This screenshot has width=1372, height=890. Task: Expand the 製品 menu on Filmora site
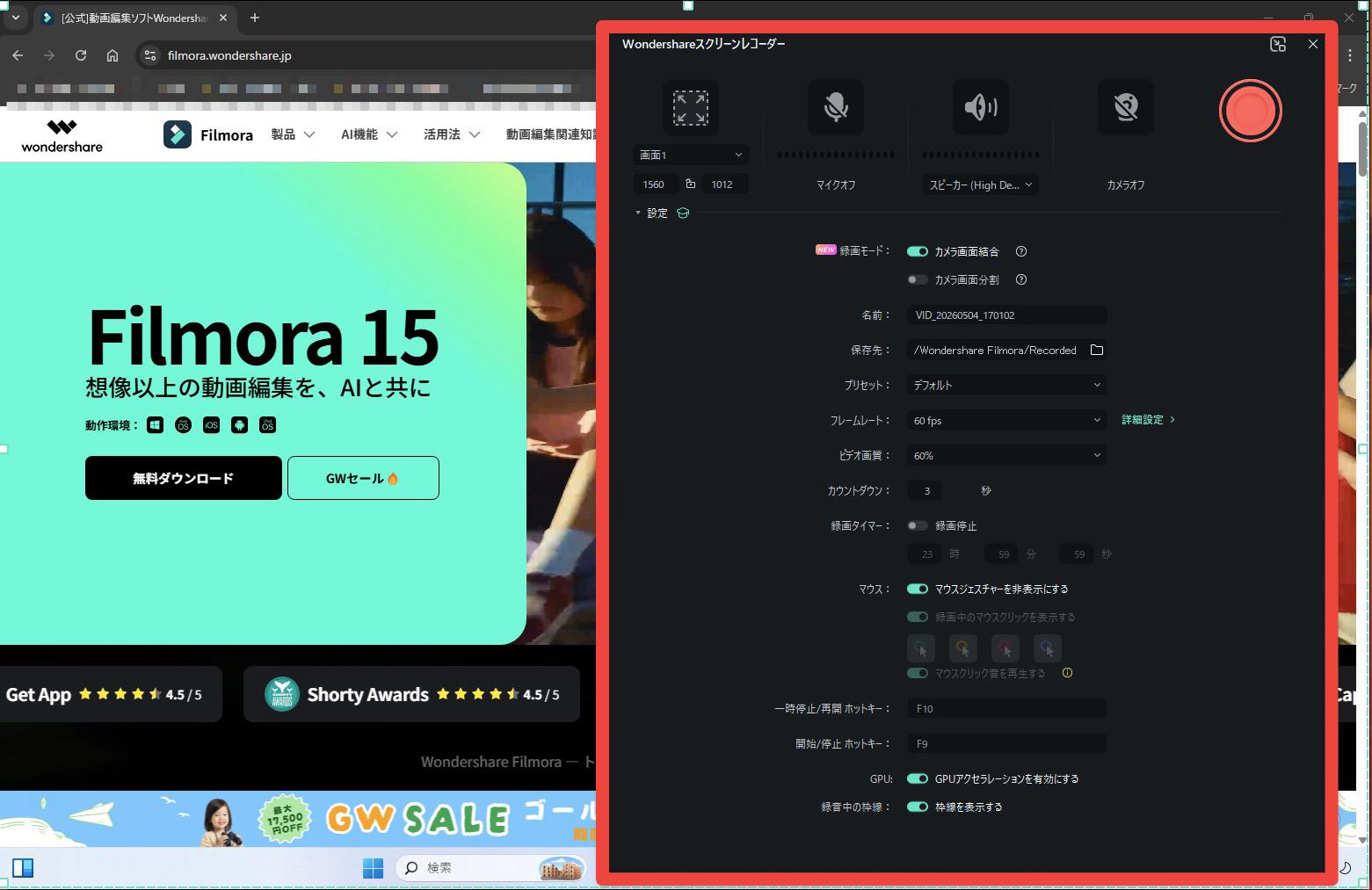(x=293, y=134)
